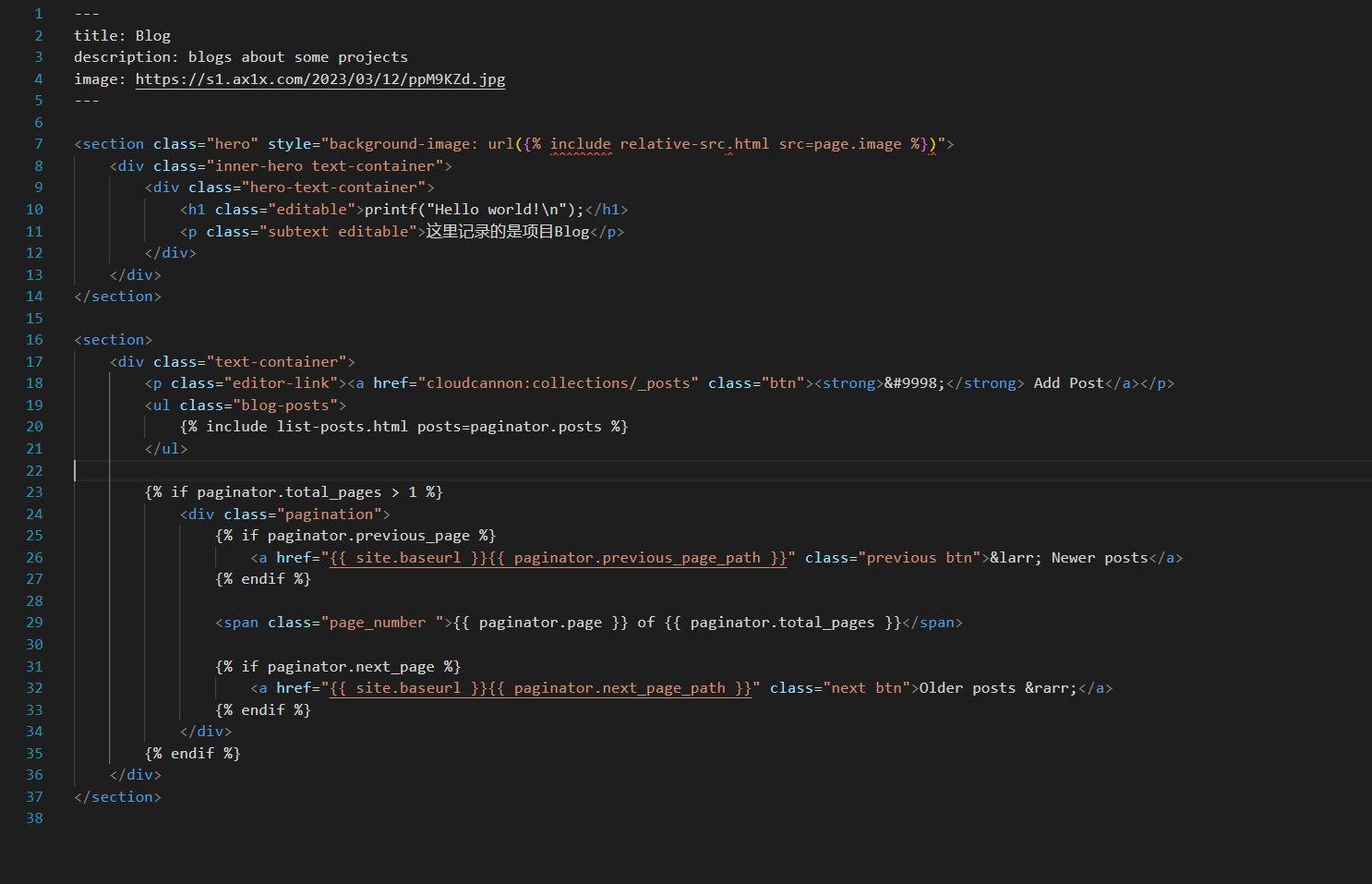
Task: Place cursor on the 'title: Blog' text
Action: [122, 36]
